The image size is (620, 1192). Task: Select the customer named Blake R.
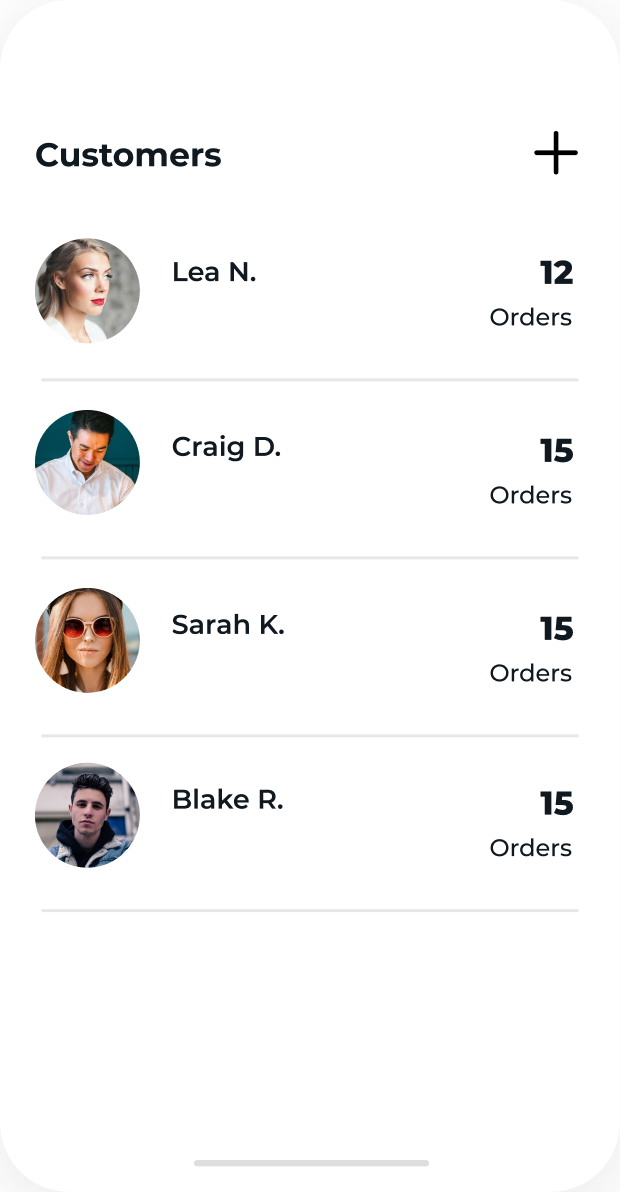(228, 799)
